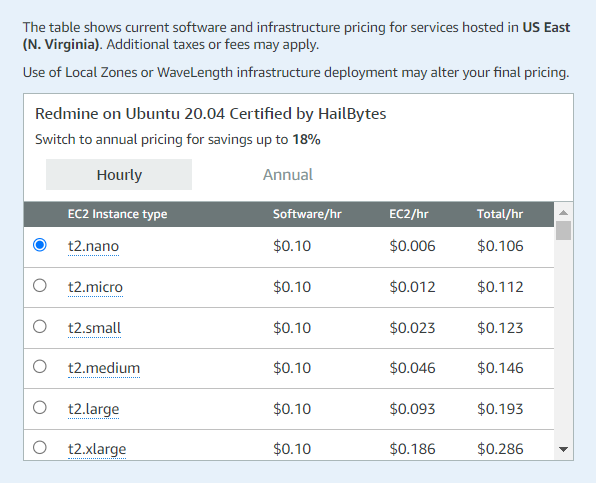This screenshot has width=597, height=484.
Task: Click the Total/hr column header
Action: [x=500, y=214]
